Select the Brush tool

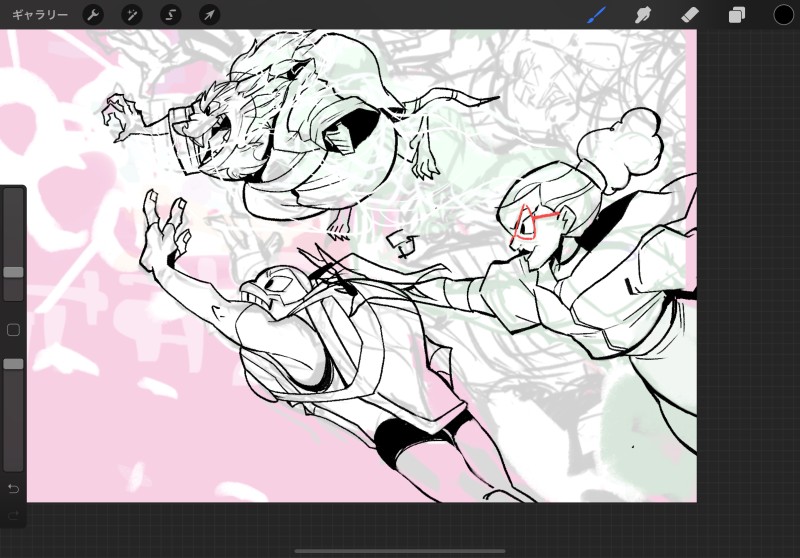(x=596, y=15)
